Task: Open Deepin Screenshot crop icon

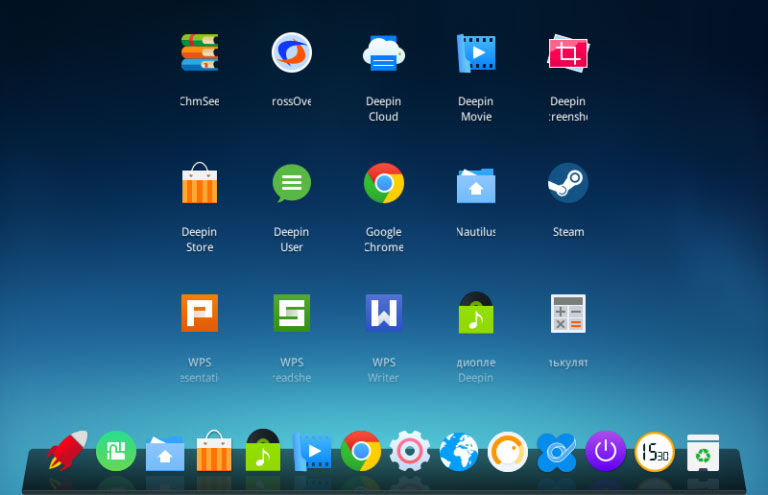Action: click(x=568, y=53)
